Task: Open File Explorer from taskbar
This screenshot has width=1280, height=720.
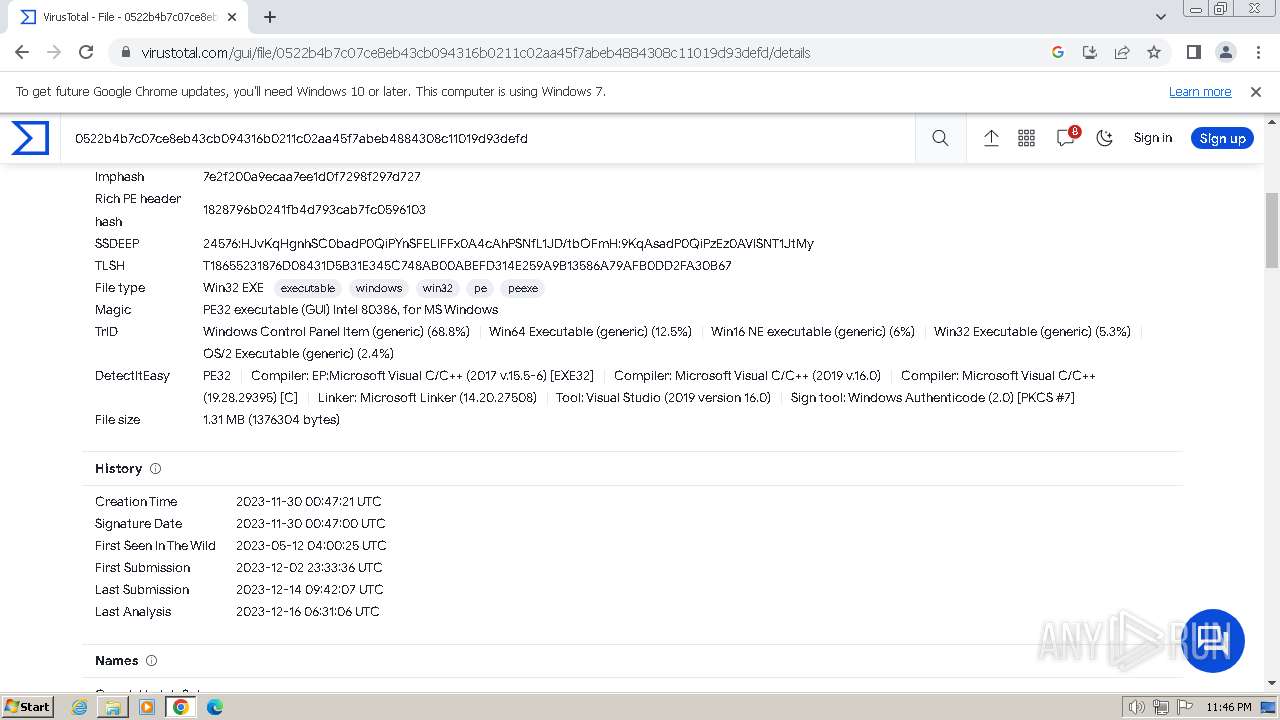Action: click(x=113, y=707)
